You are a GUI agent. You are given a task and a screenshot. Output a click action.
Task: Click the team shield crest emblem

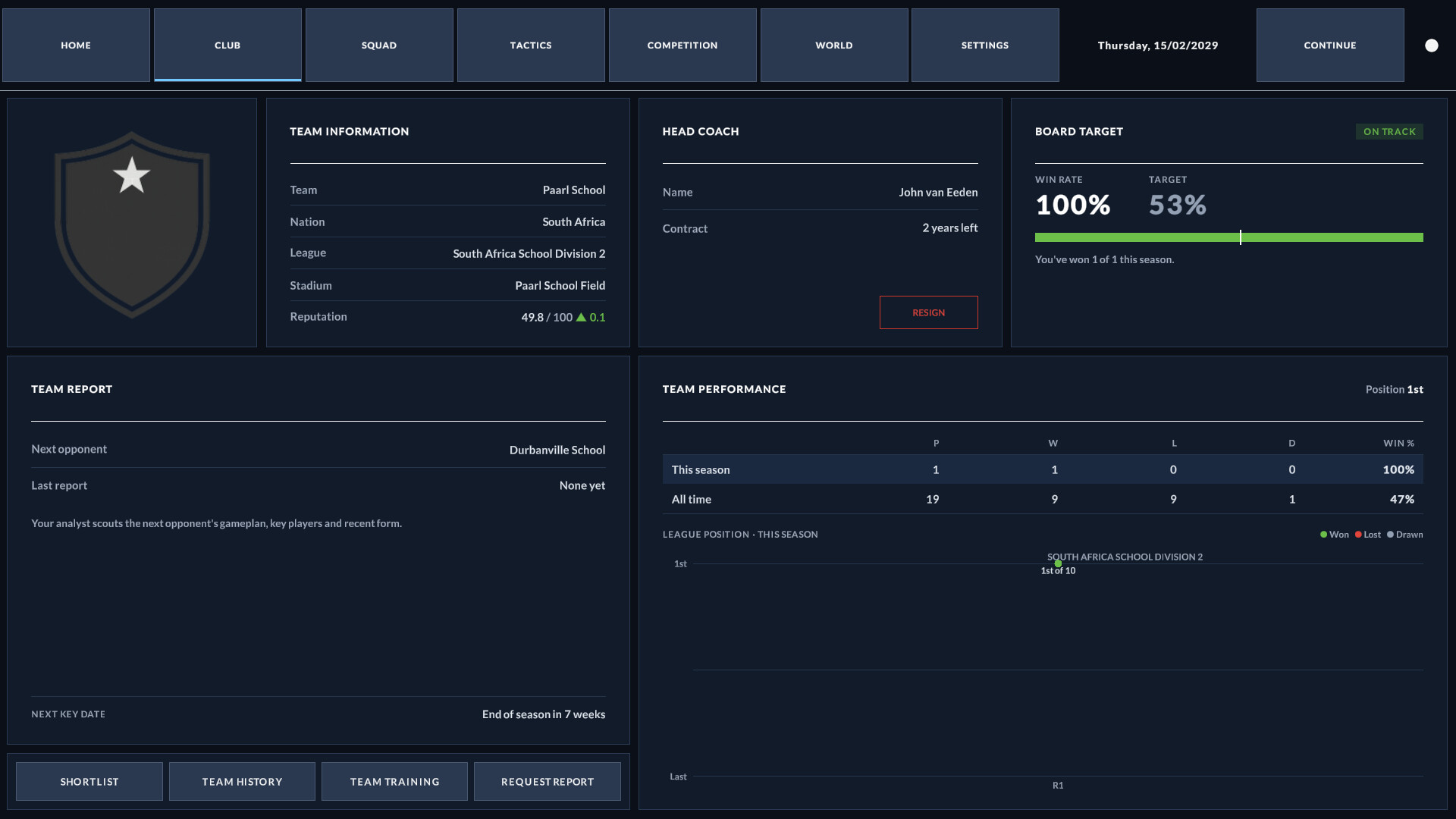132,224
